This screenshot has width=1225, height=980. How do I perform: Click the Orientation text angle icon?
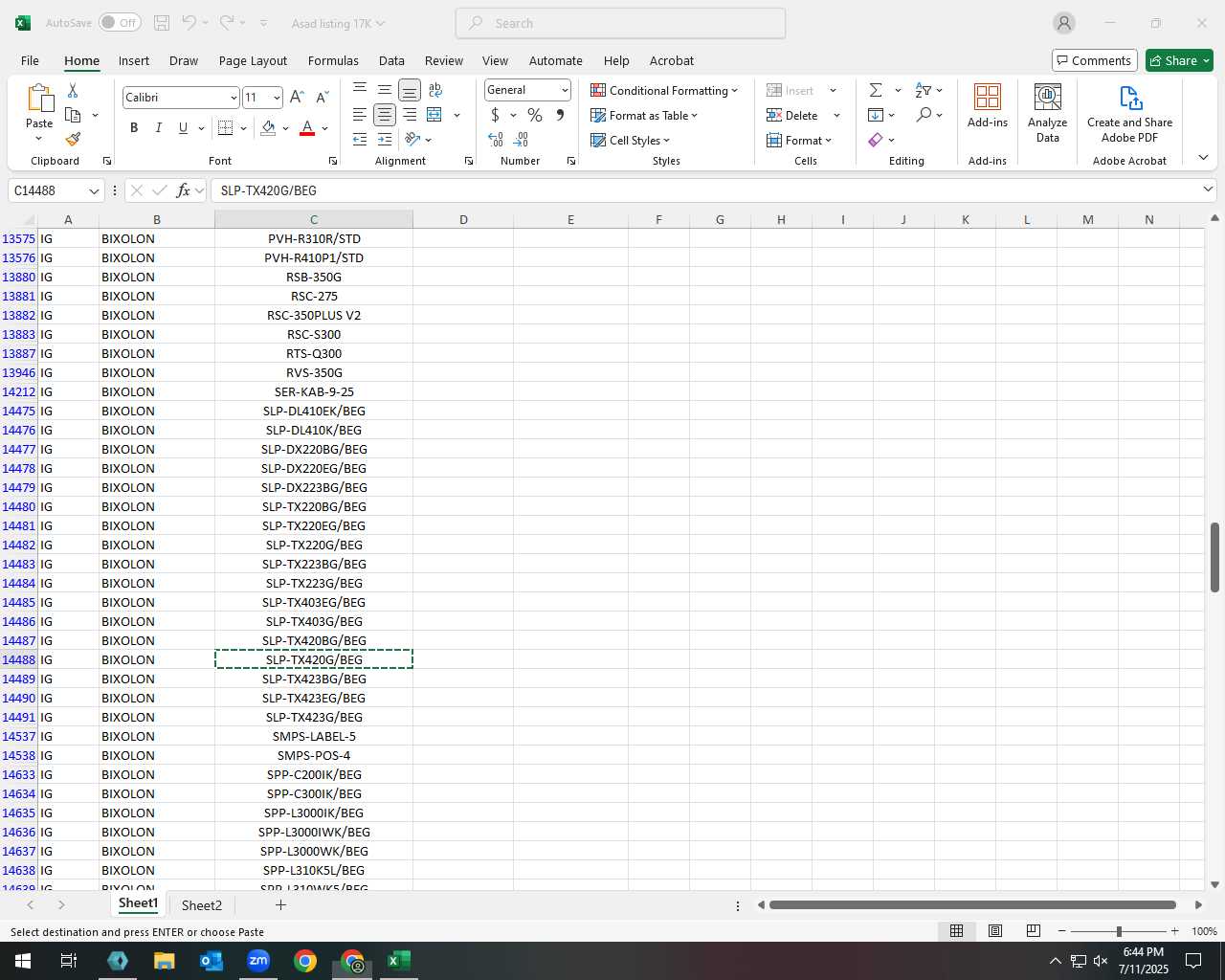point(413,140)
